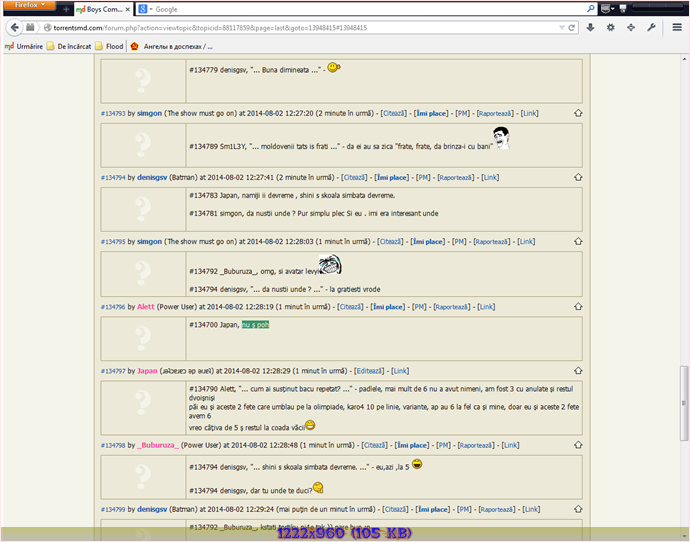Open _Buburuza_'s profile link
690x542 pixels.
tap(158, 445)
